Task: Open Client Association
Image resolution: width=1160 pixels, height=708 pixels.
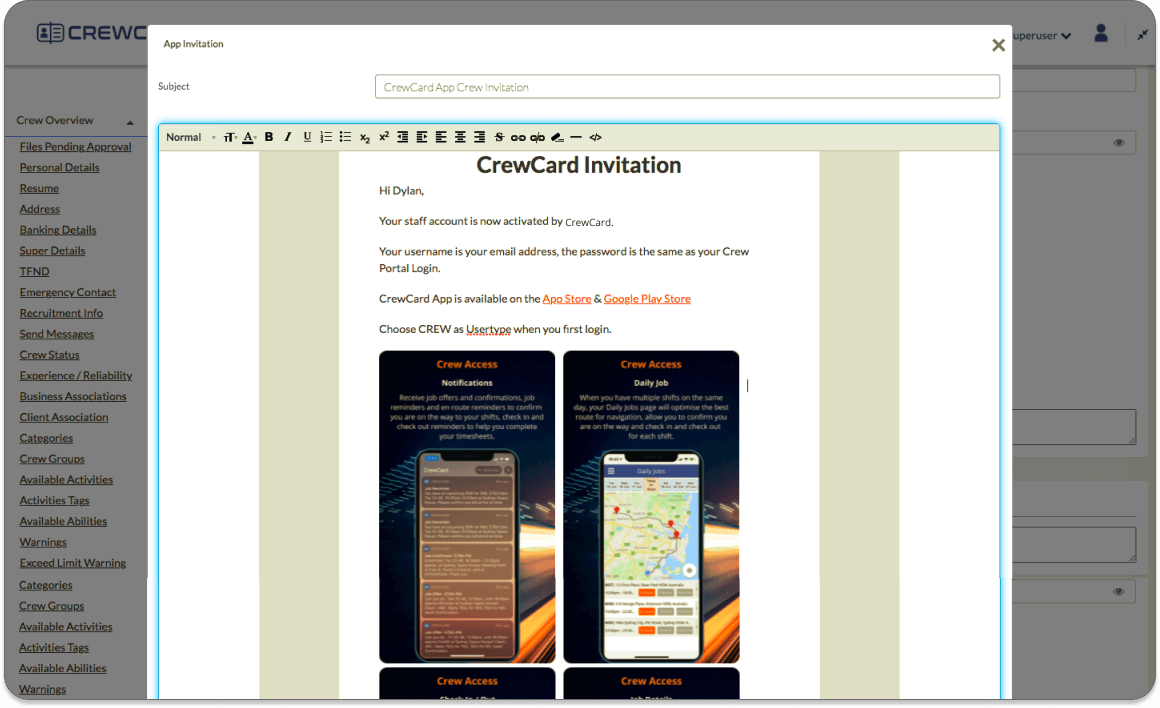Action: (x=64, y=417)
